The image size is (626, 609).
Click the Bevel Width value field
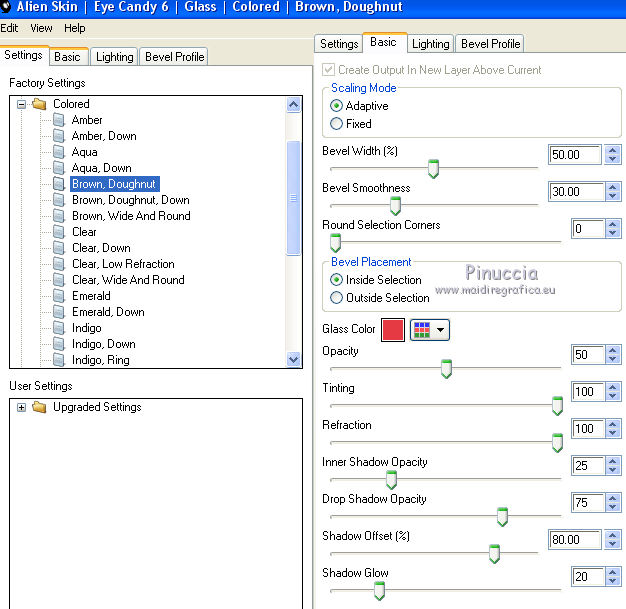coord(575,155)
